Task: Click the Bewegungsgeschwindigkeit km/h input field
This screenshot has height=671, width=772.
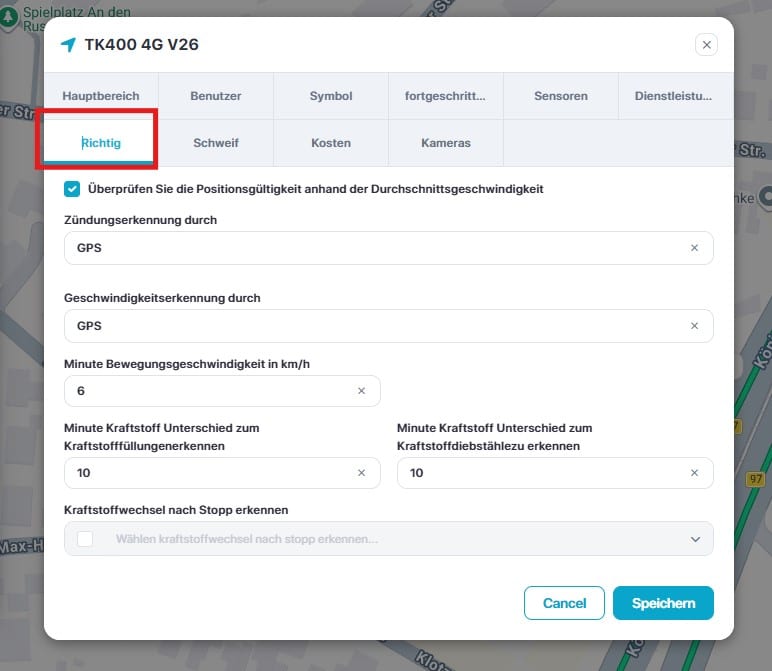Action: coord(210,391)
